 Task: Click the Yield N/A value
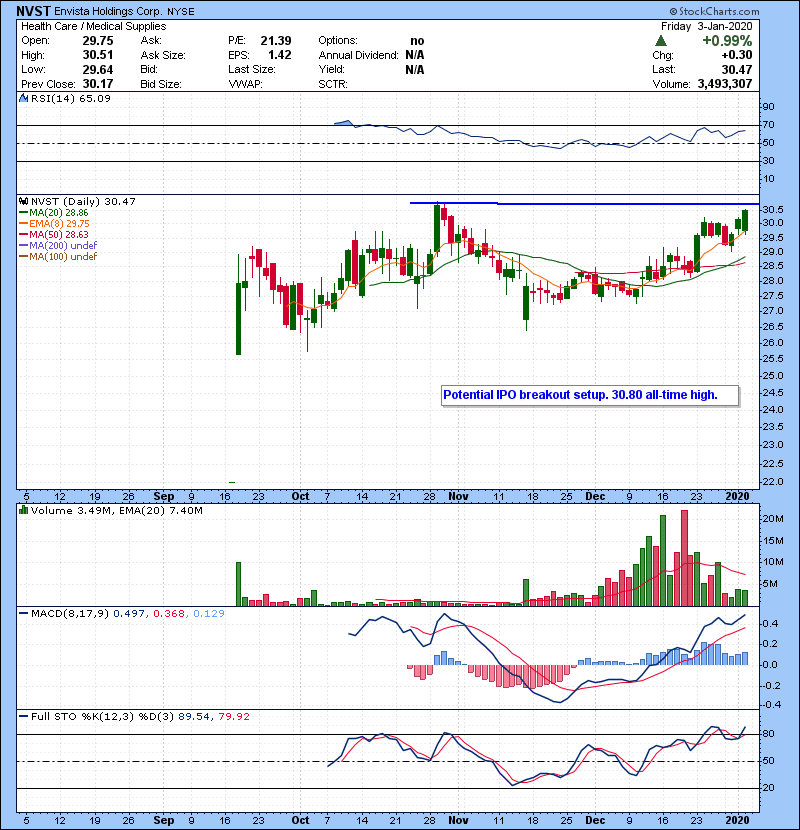[x=415, y=69]
